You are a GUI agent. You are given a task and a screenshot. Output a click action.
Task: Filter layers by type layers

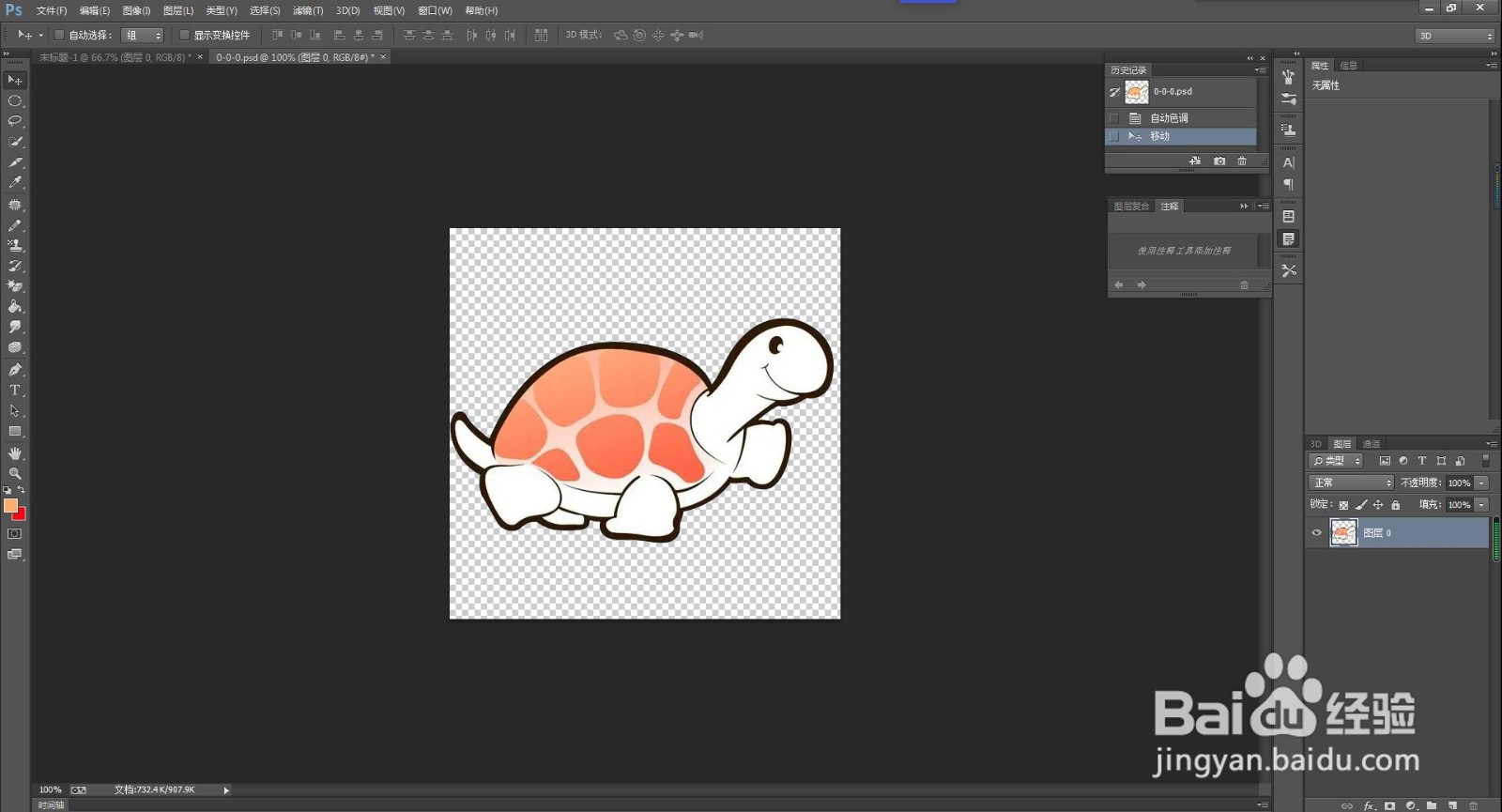click(x=1422, y=461)
